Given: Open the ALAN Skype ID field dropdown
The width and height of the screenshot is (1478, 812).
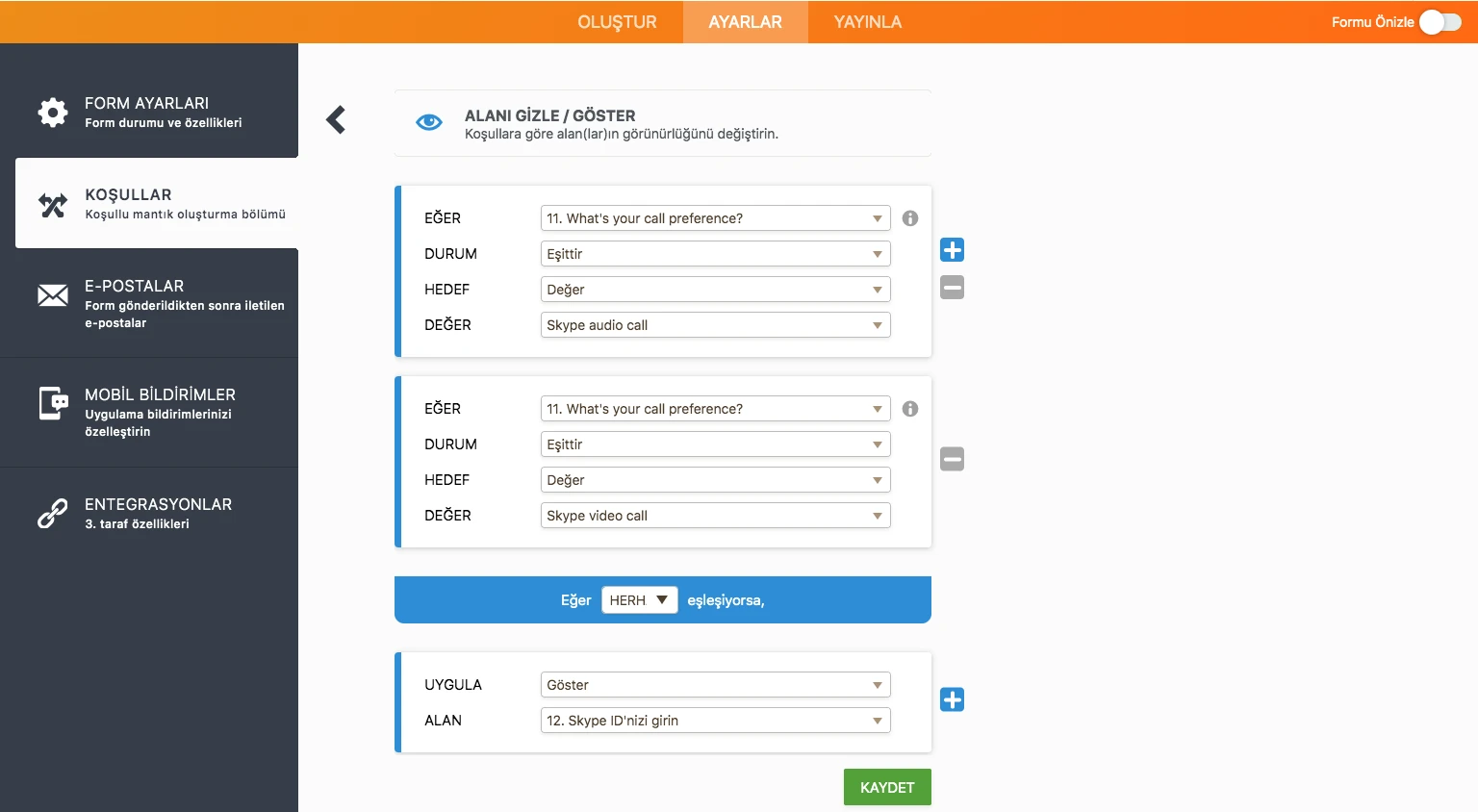Looking at the screenshot, I should click(x=715, y=721).
